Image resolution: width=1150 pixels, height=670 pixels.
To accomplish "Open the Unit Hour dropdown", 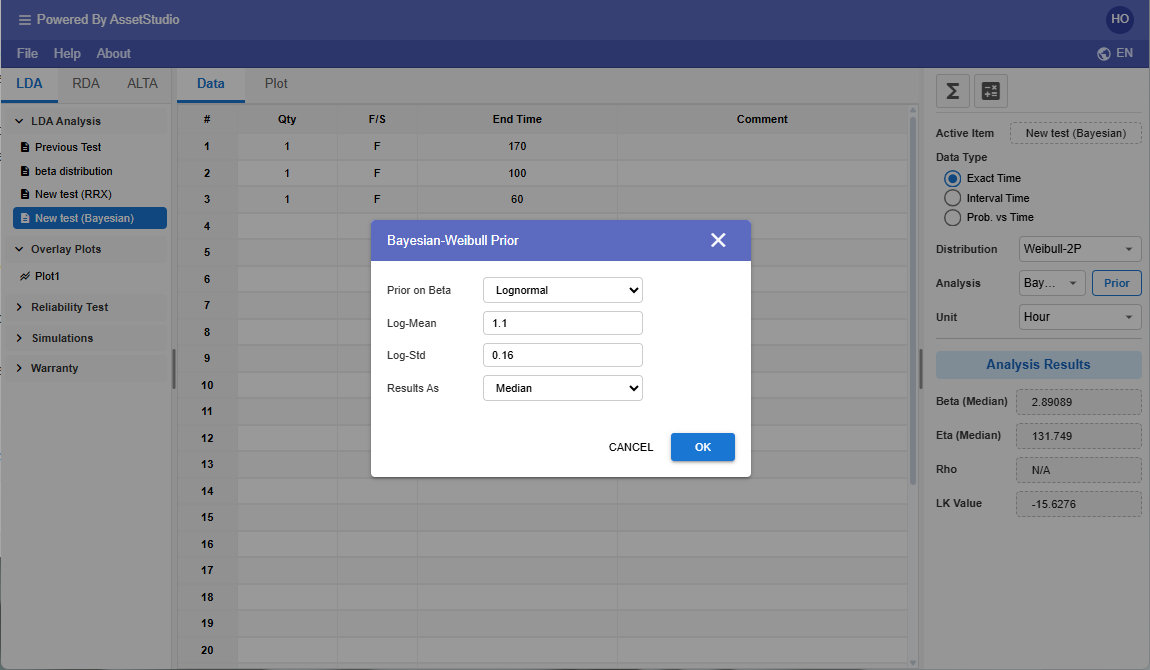I will (1080, 317).
